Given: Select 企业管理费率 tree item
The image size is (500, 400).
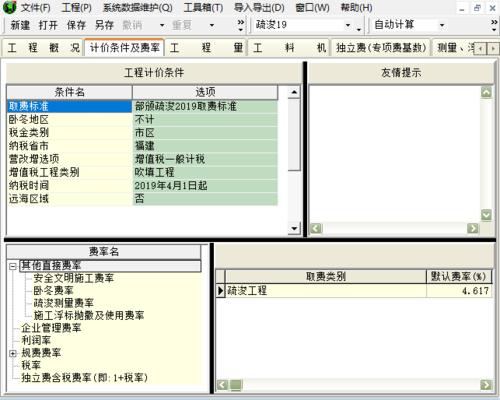Looking at the screenshot, I should 51,328.
